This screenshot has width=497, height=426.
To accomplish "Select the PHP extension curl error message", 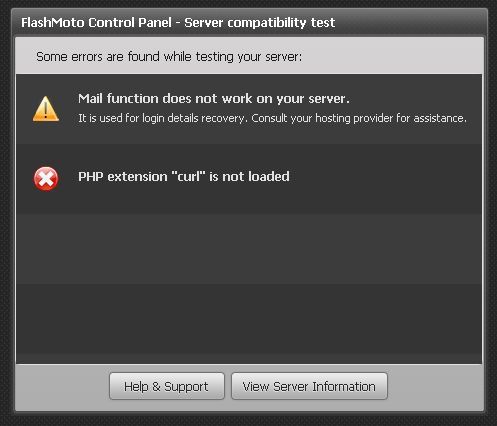I will (x=184, y=176).
